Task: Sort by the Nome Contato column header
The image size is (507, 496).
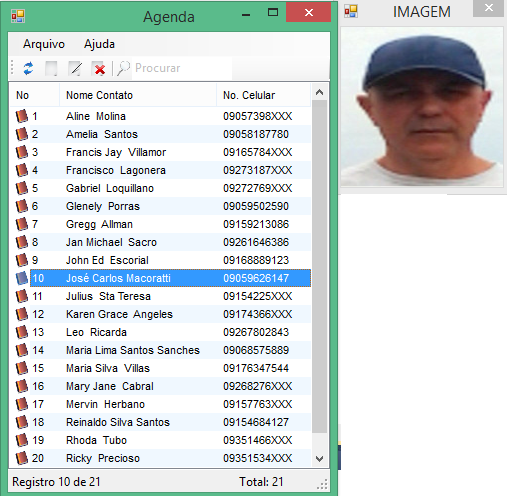Action: 138,95
